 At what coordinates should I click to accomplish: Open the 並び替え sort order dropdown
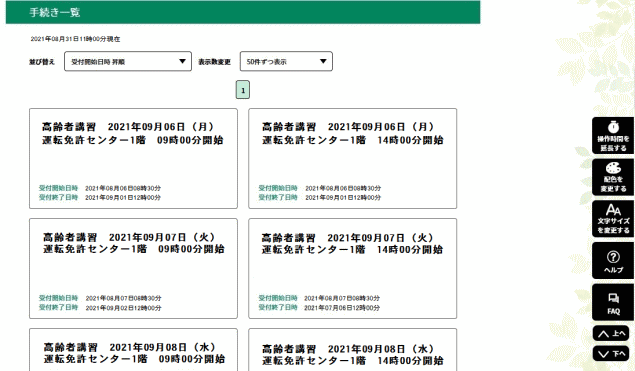click(128, 62)
